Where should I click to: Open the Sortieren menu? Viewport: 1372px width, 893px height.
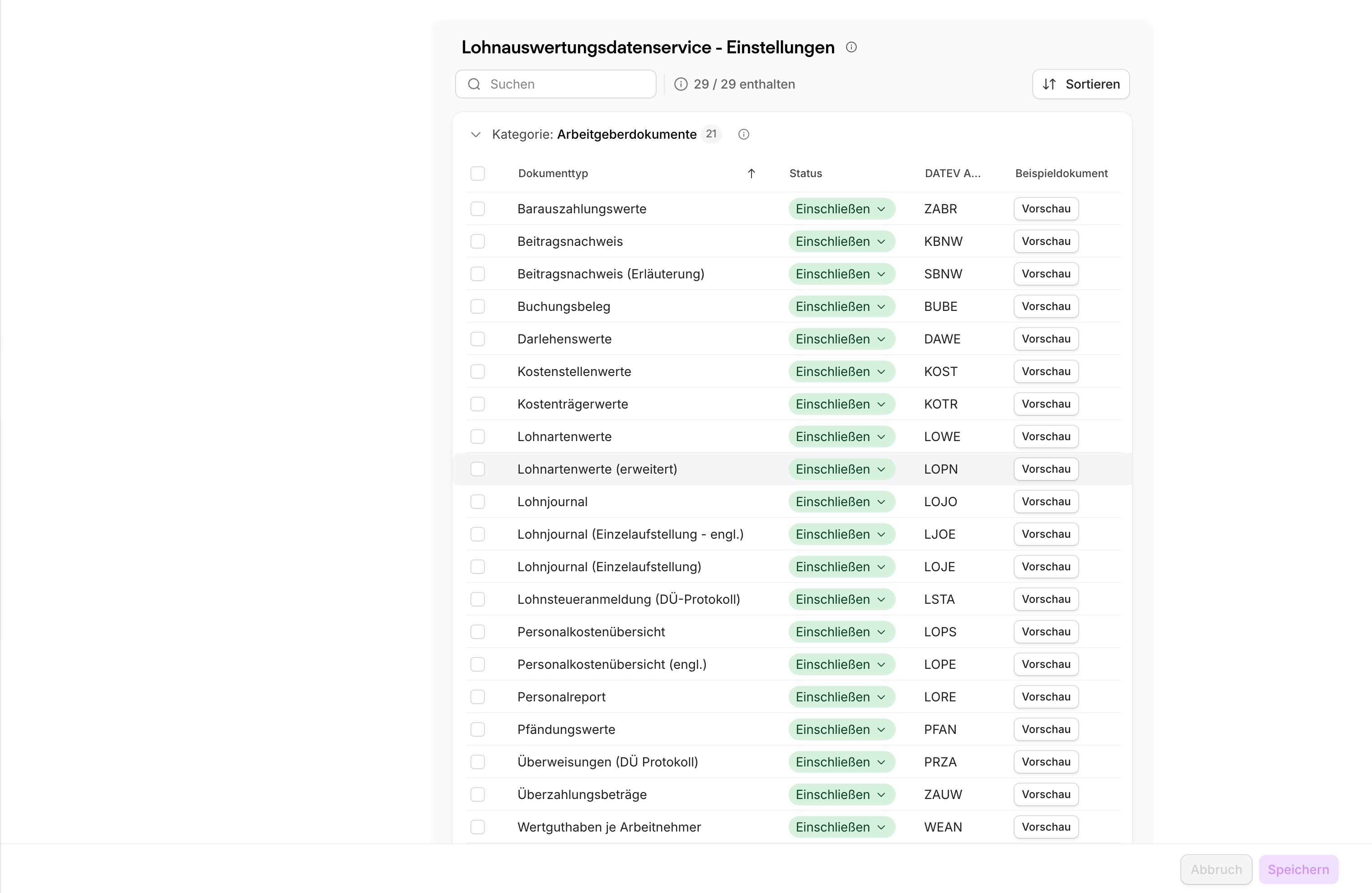[x=1081, y=84]
